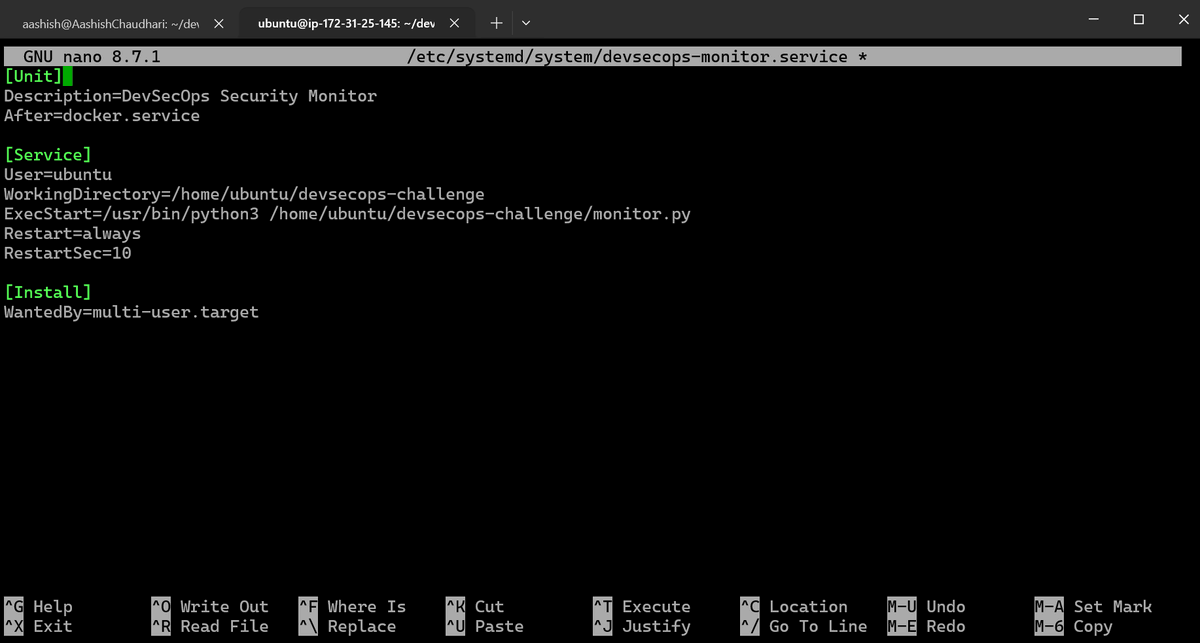Open a new terminal tab

coord(496,22)
